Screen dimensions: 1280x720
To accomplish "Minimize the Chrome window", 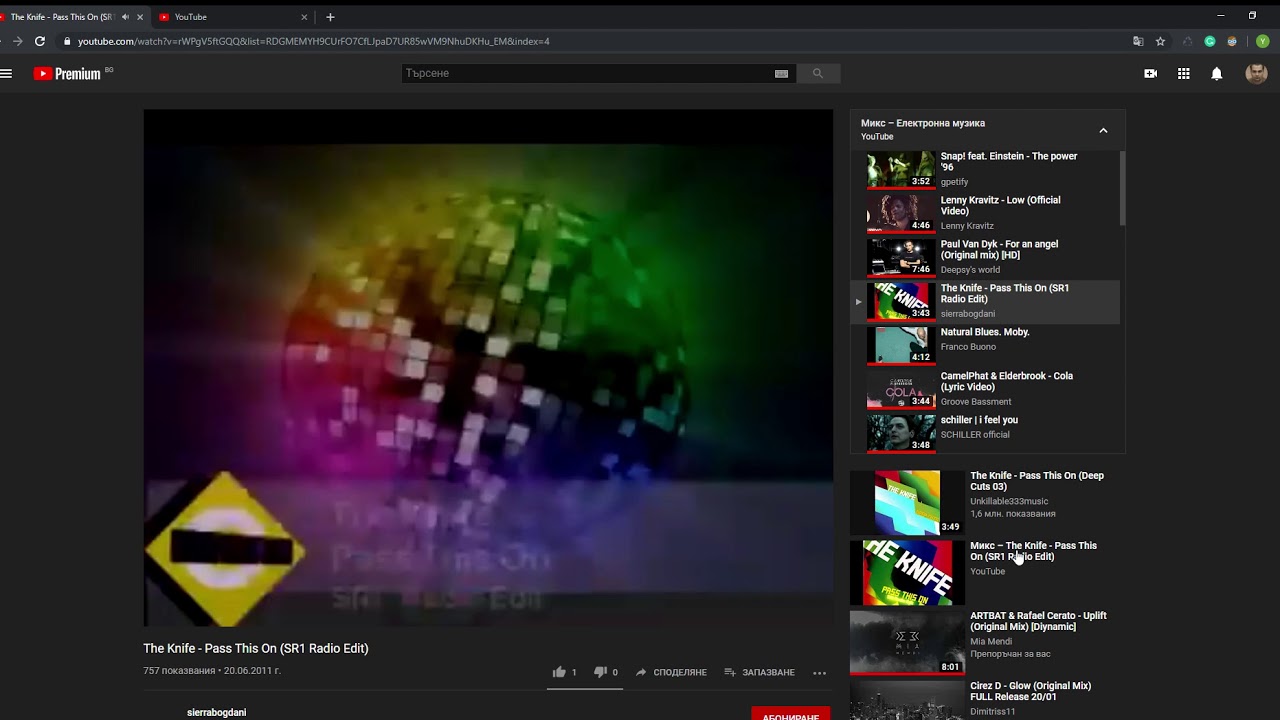I will (x=1220, y=15).
